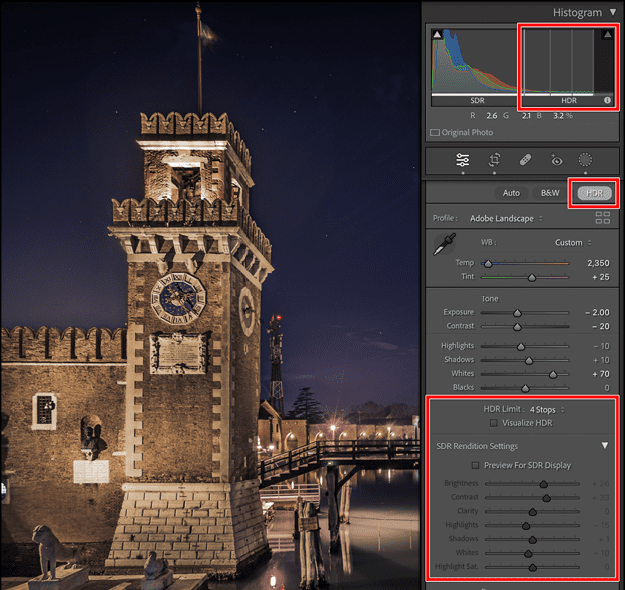Click the SDR label under histogram
Image resolution: width=625 pixels, height=590 pixels.
point(477,100)
